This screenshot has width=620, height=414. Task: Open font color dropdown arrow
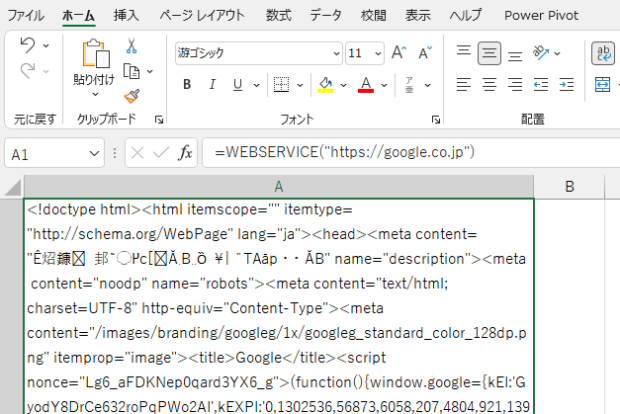[384, 85]
